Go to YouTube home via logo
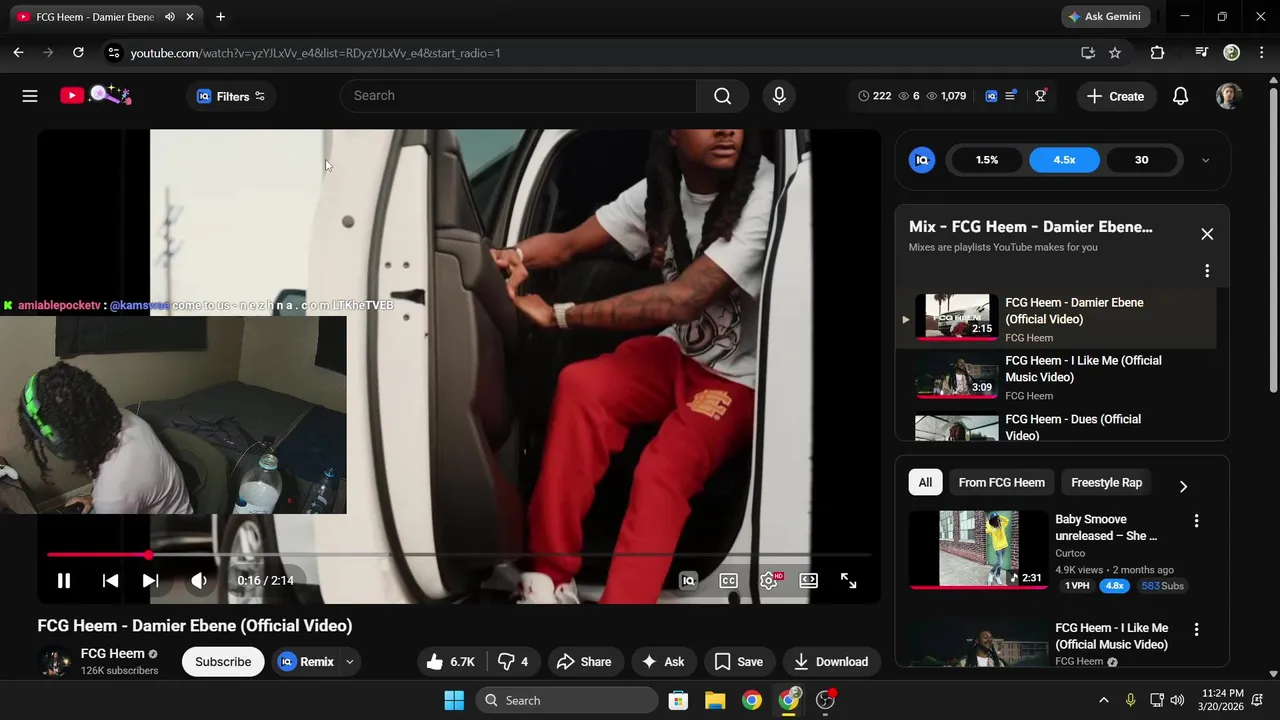 pyautogui.click(x=96, y=96)
